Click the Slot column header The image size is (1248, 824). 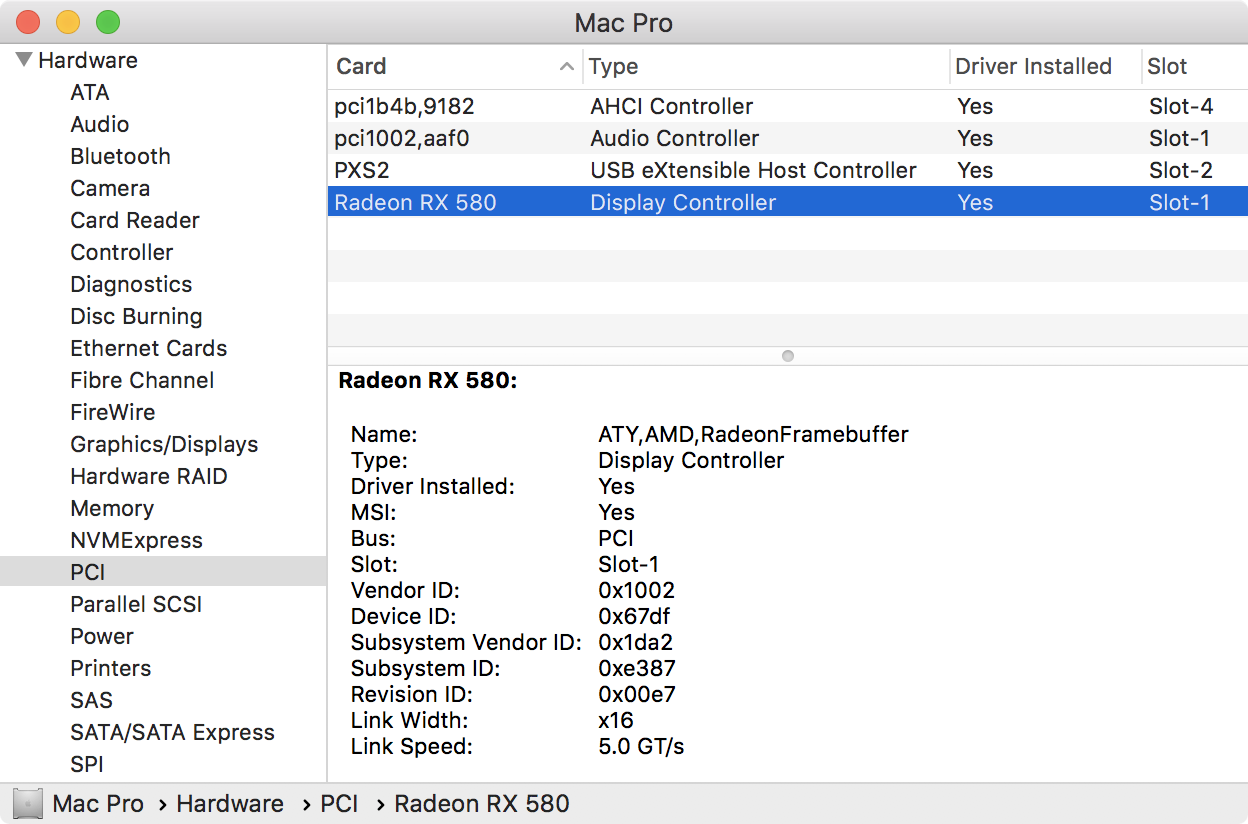click(x=1167, y=67)
